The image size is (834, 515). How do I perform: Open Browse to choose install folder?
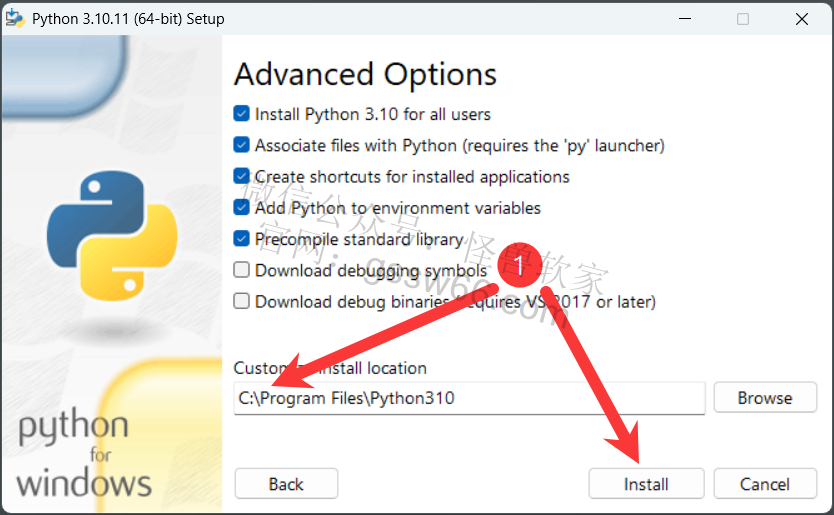[765, 397]
